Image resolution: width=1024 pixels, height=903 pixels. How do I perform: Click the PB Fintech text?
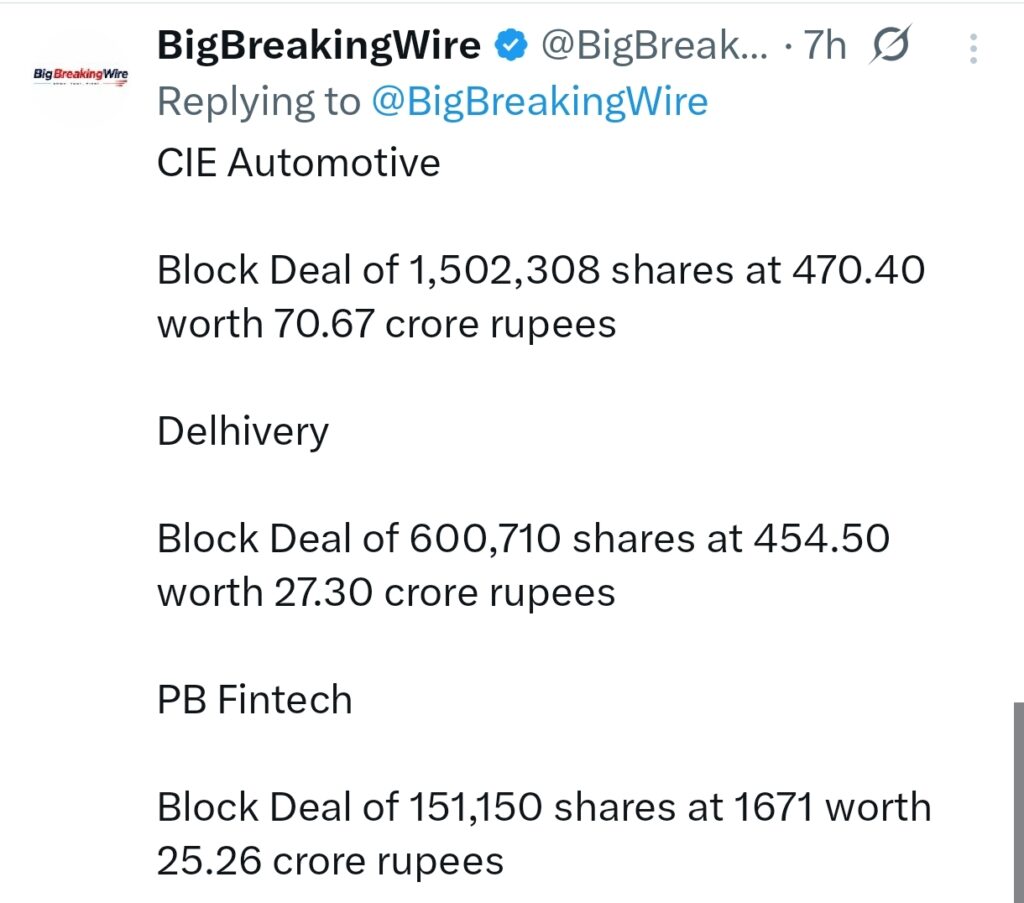254,700
